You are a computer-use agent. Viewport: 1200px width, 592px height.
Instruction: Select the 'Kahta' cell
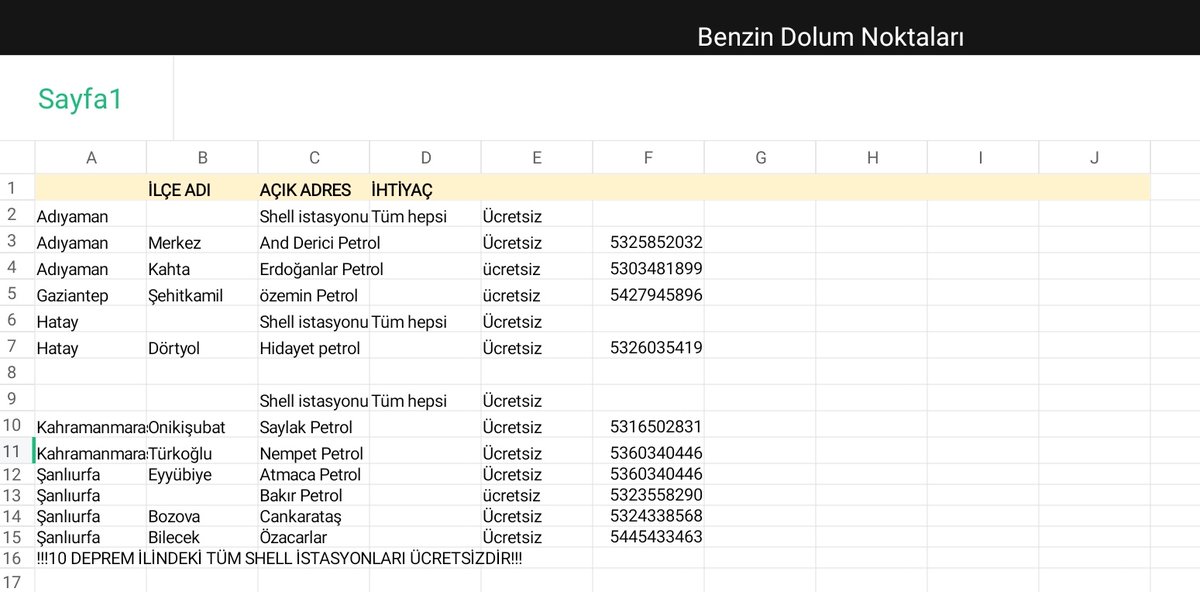point(202,269)
